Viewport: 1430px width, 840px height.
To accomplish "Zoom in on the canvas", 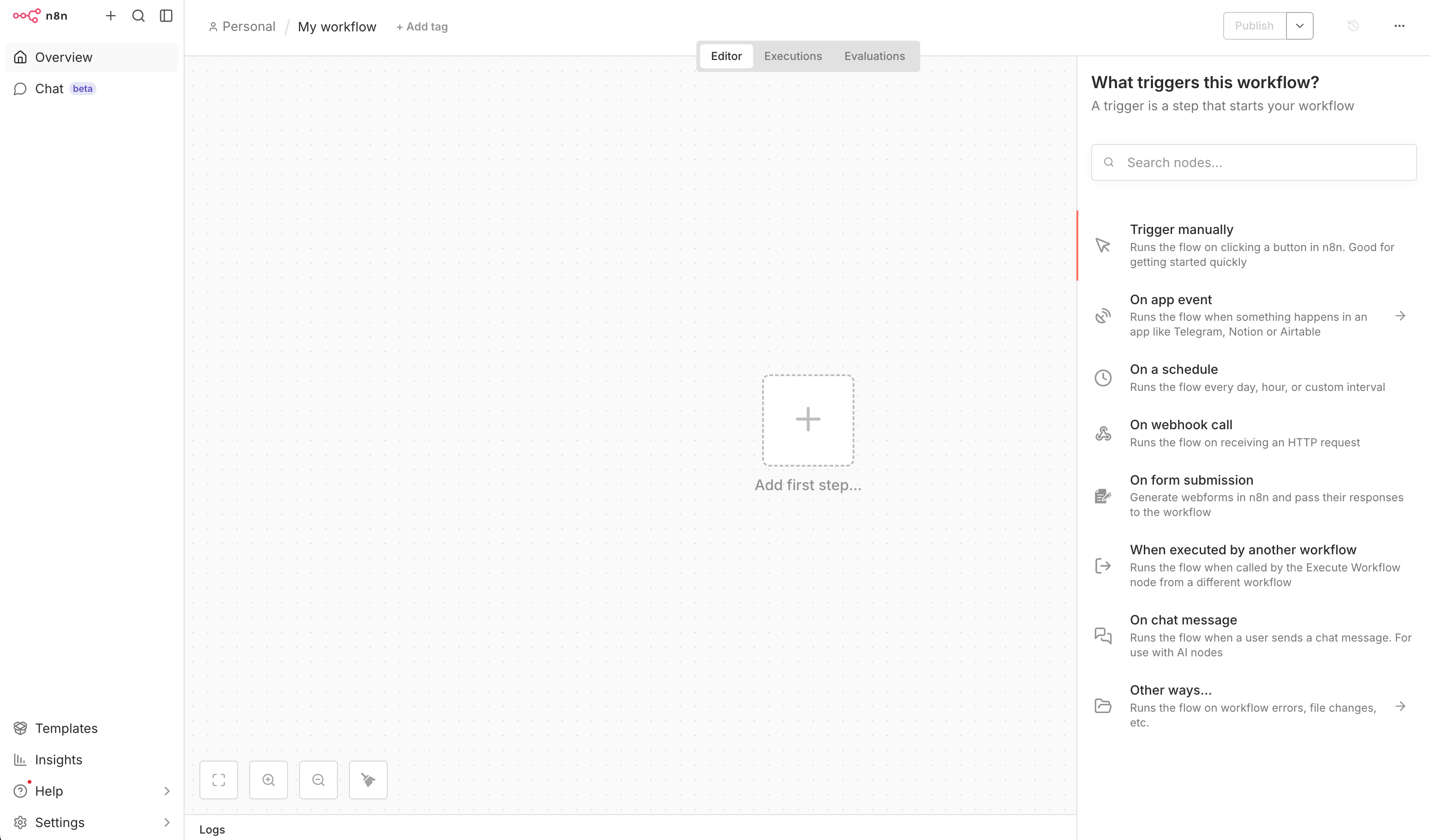I will point(268,779).
